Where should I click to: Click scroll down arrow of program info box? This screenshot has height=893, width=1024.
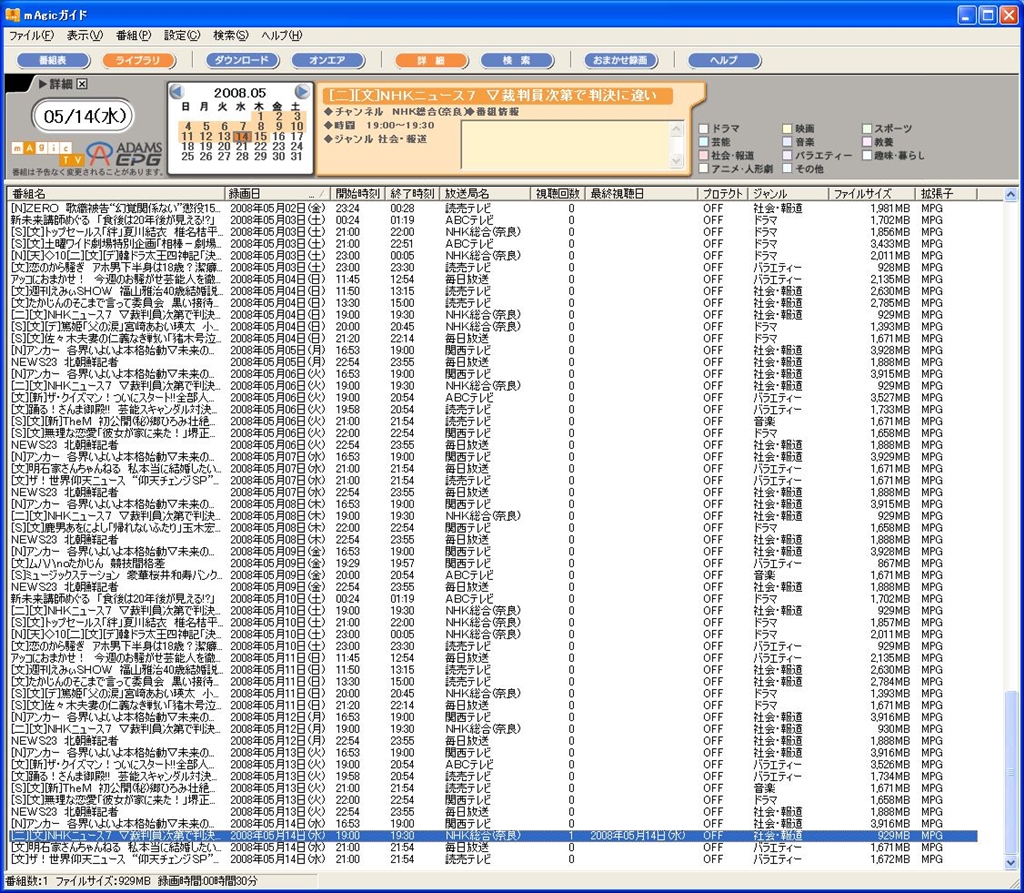click(x=677, y=160)
